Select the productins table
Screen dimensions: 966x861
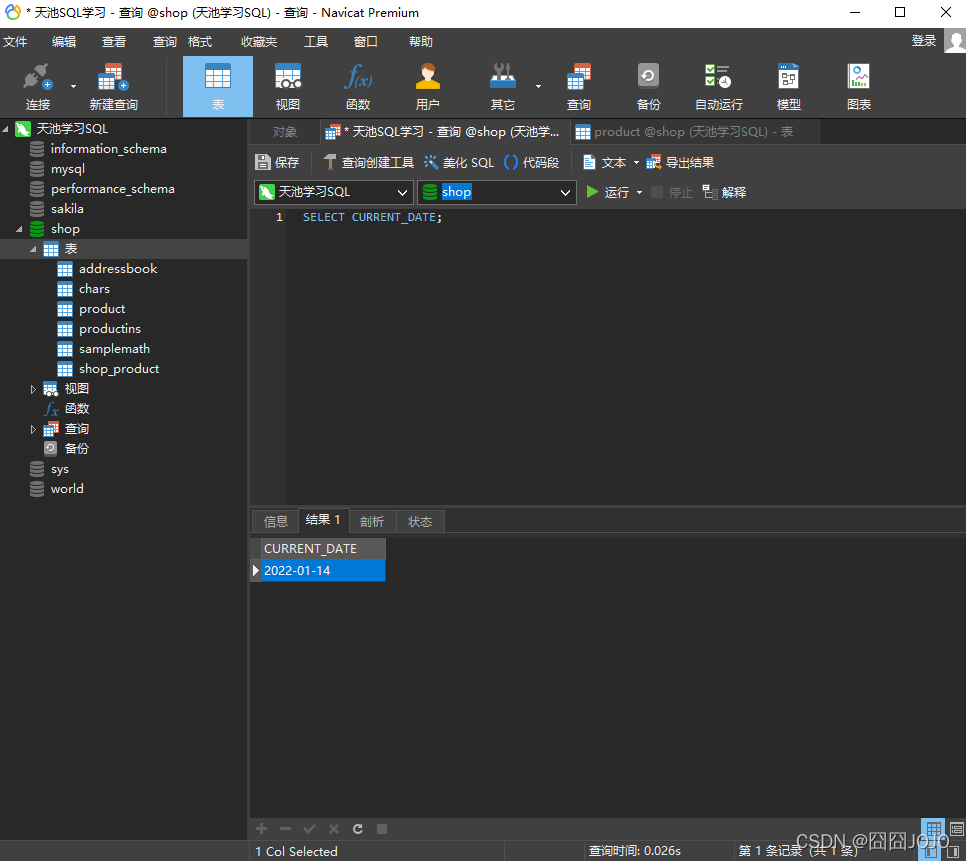110,329
